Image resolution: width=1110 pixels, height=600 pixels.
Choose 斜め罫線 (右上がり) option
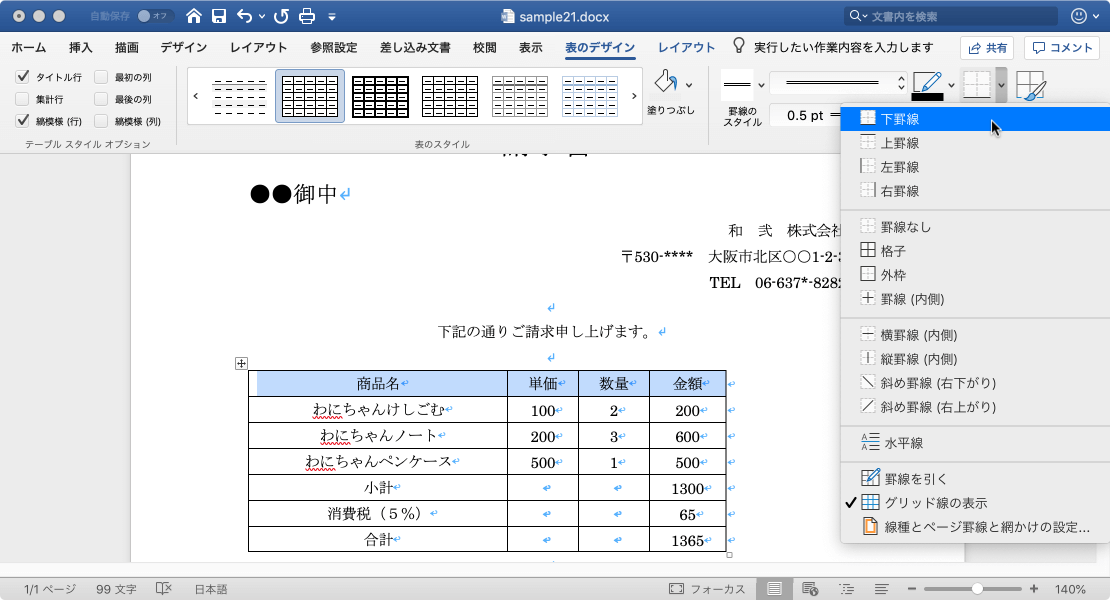pyautogui.click(x=975, y=408)
